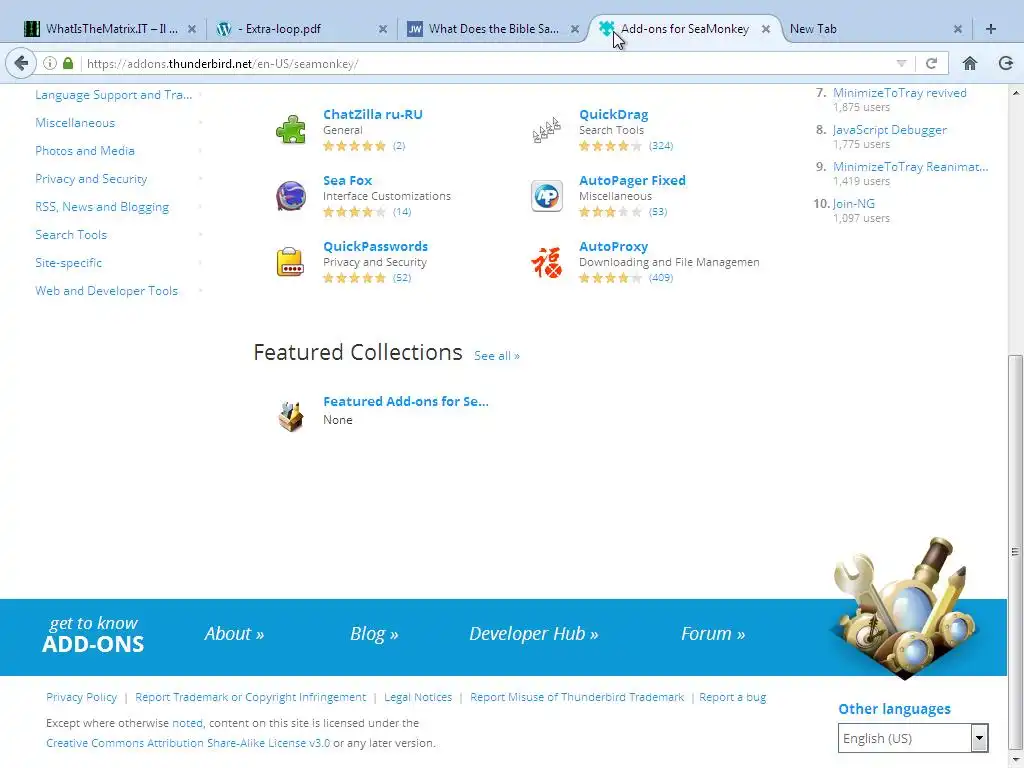Open the Other languages English (US) dropdown
The height and width of the screenshot is (768, 1024).
pyautogui.click(x=912, y=738)
